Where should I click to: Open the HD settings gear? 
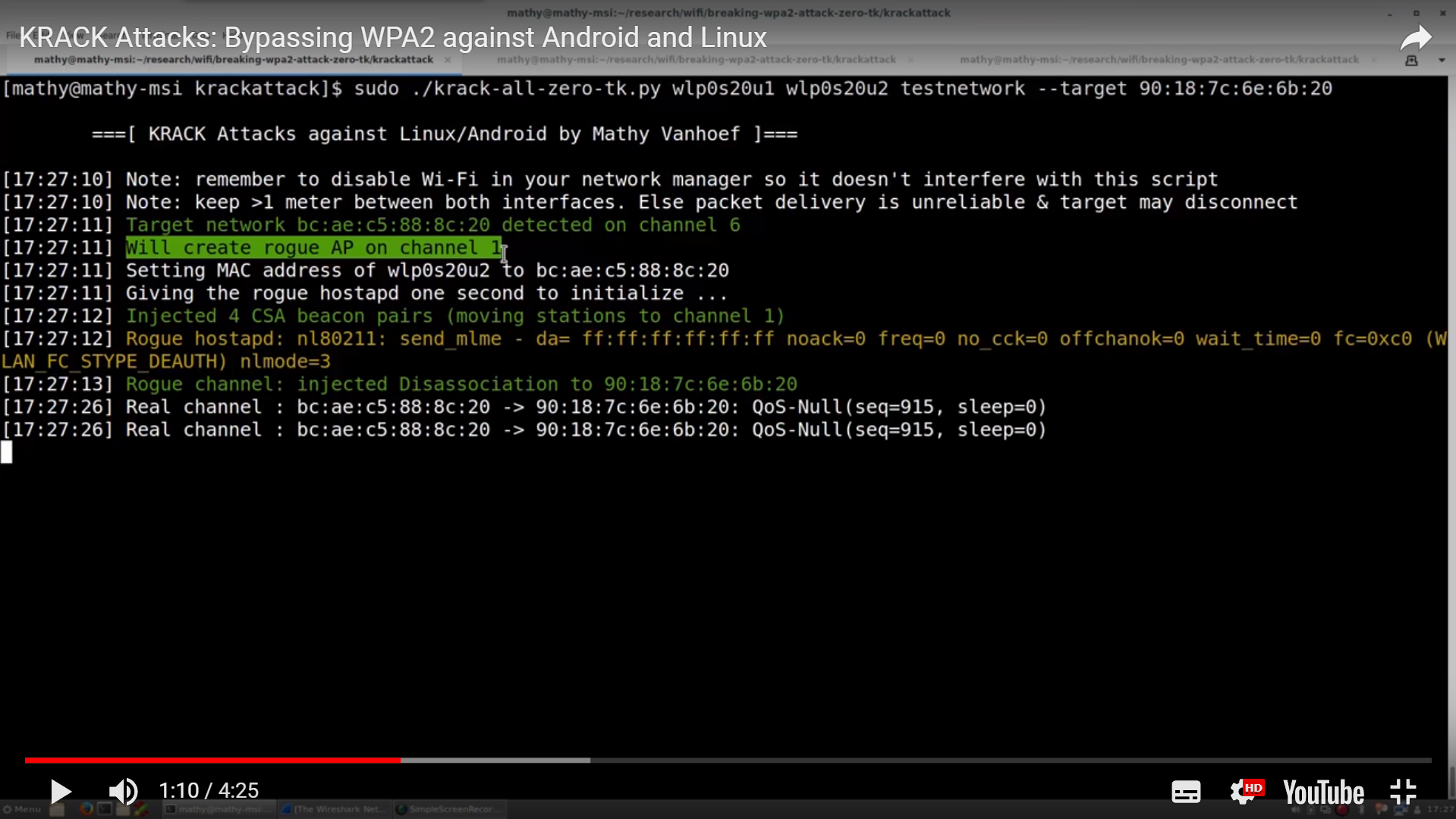1246,792
